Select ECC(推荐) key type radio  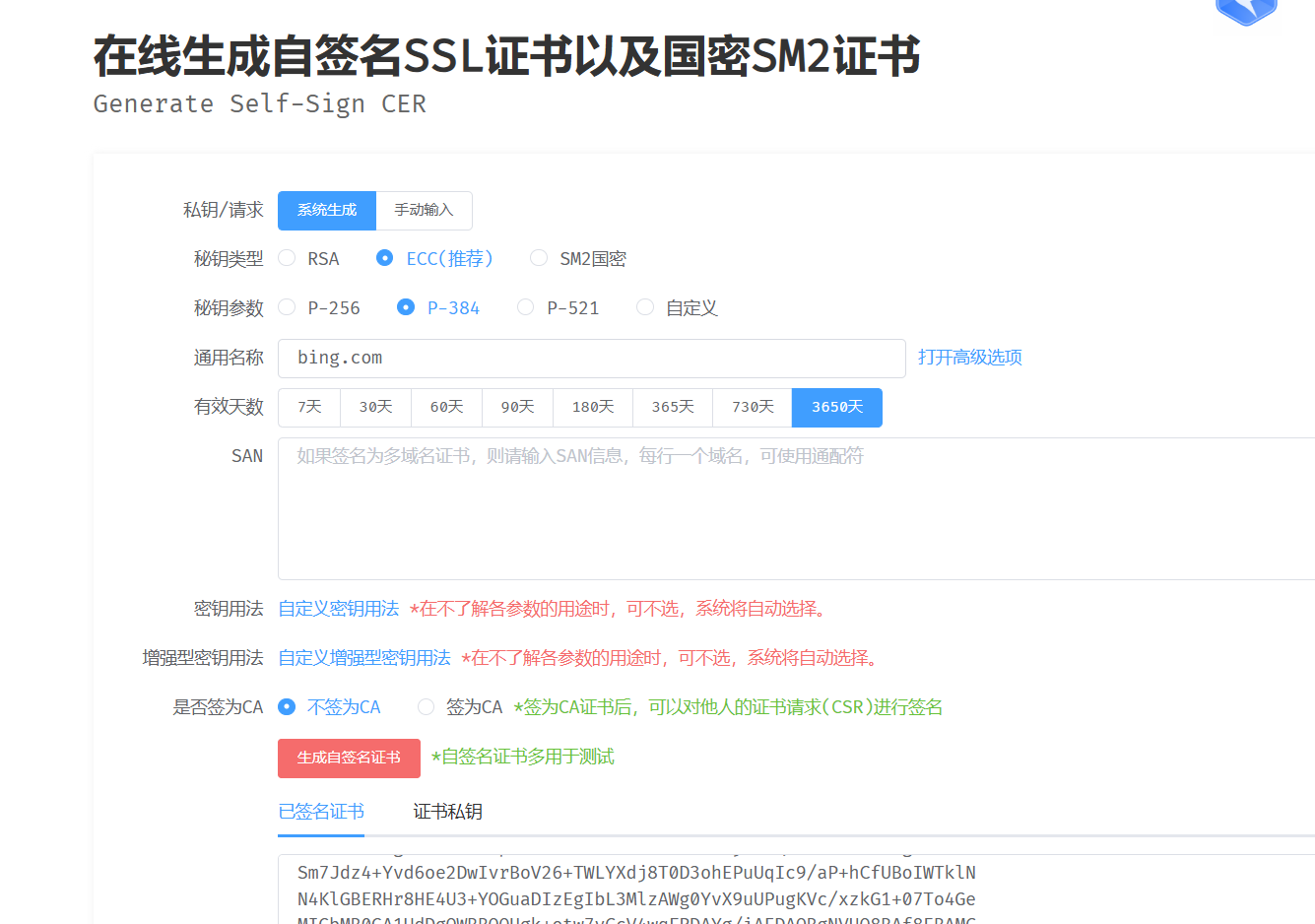coord(434,258)
